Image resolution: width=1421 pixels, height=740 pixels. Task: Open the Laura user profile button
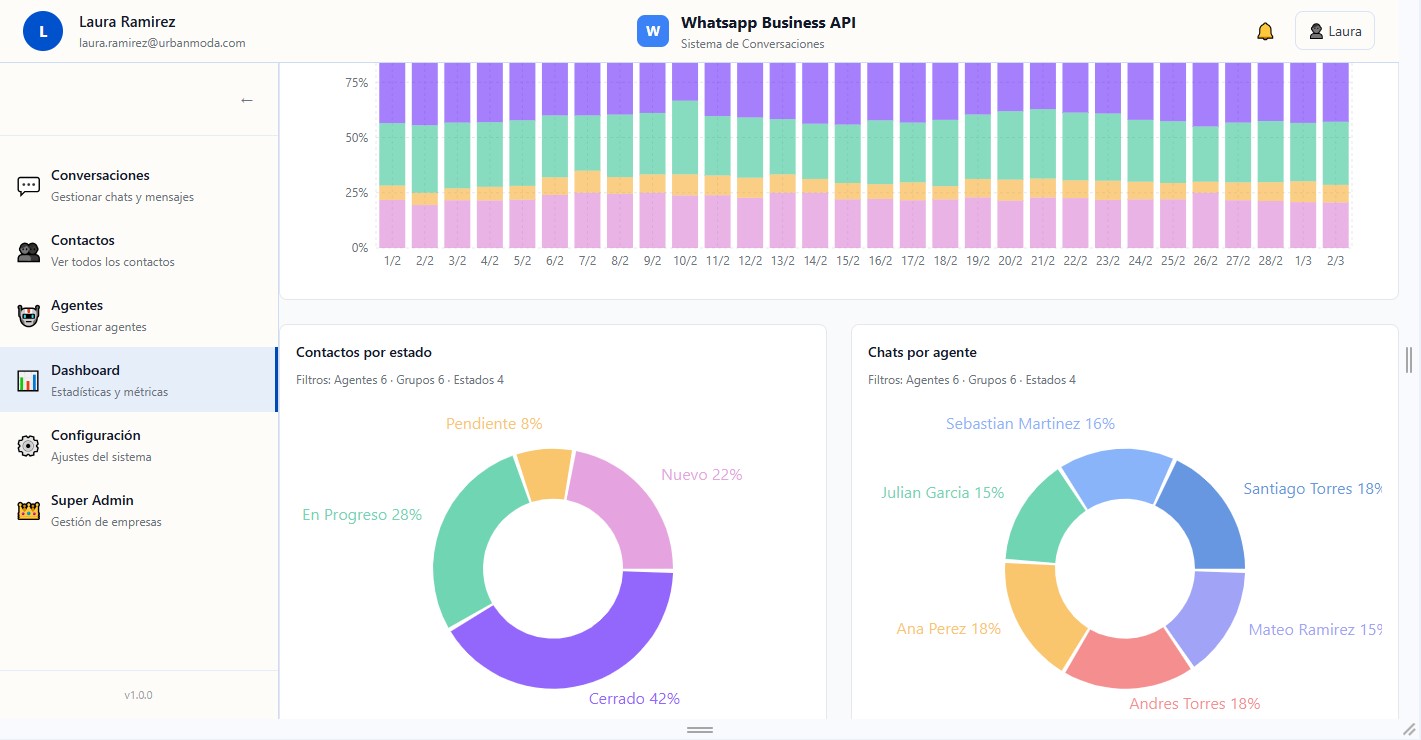click(1334, 31)
